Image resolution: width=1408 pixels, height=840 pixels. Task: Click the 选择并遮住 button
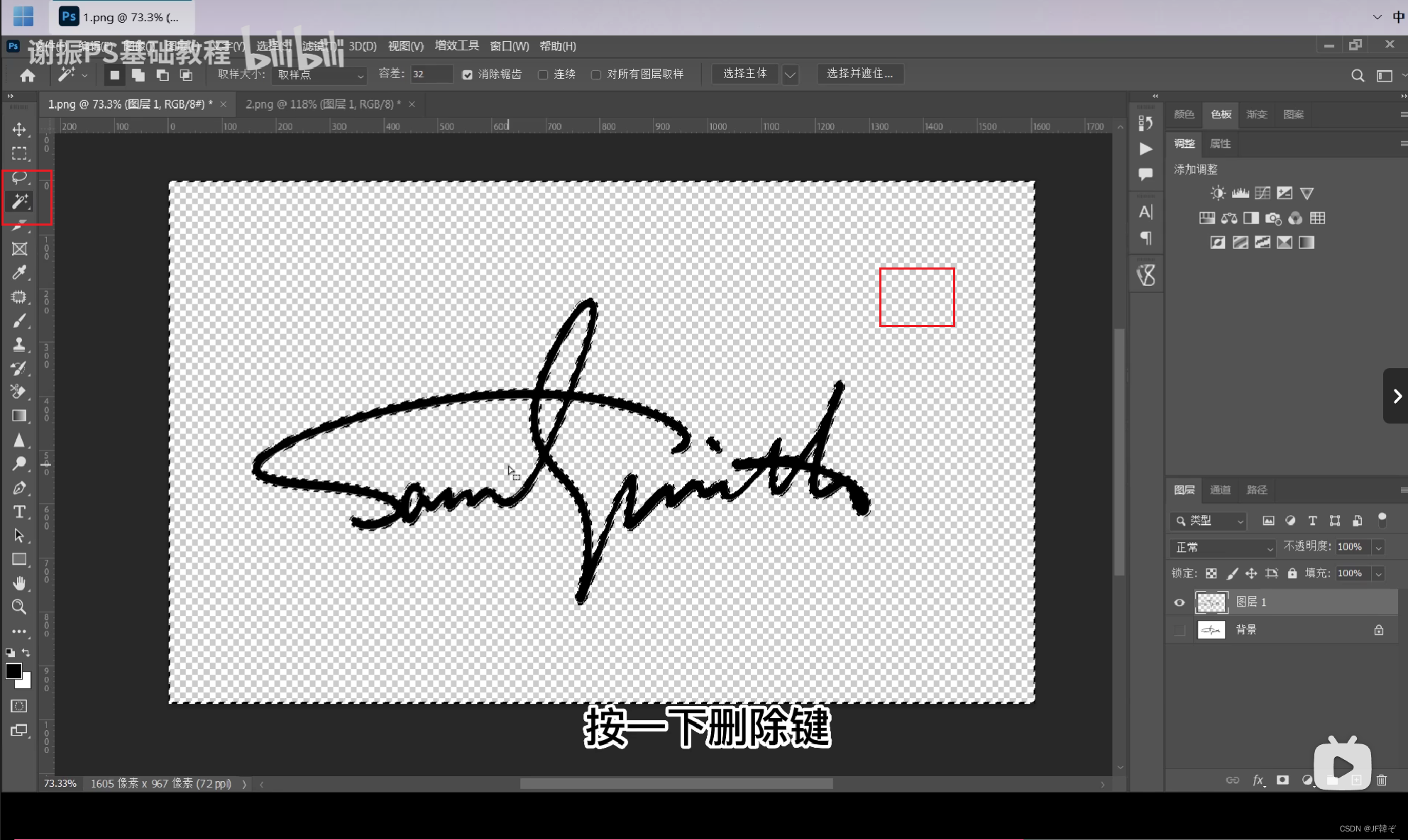coord(860,74)
